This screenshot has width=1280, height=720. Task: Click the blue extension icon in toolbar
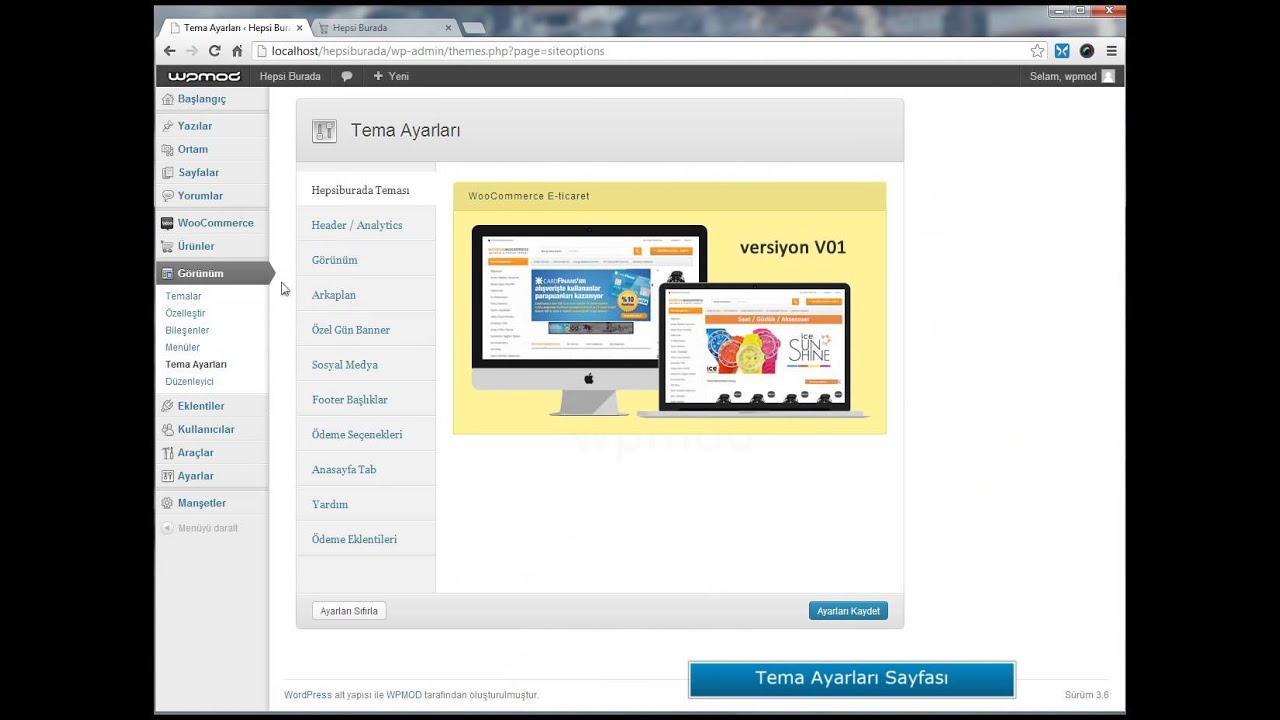pyautogui.click(x=1062, y=51)
